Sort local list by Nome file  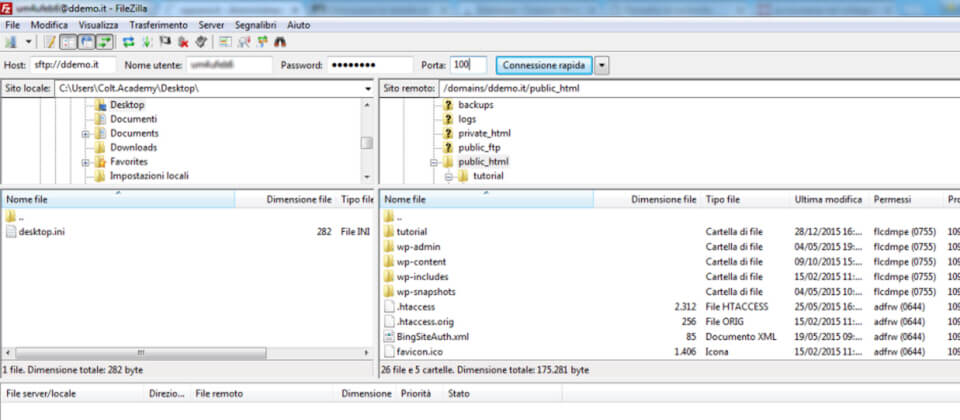118,200
